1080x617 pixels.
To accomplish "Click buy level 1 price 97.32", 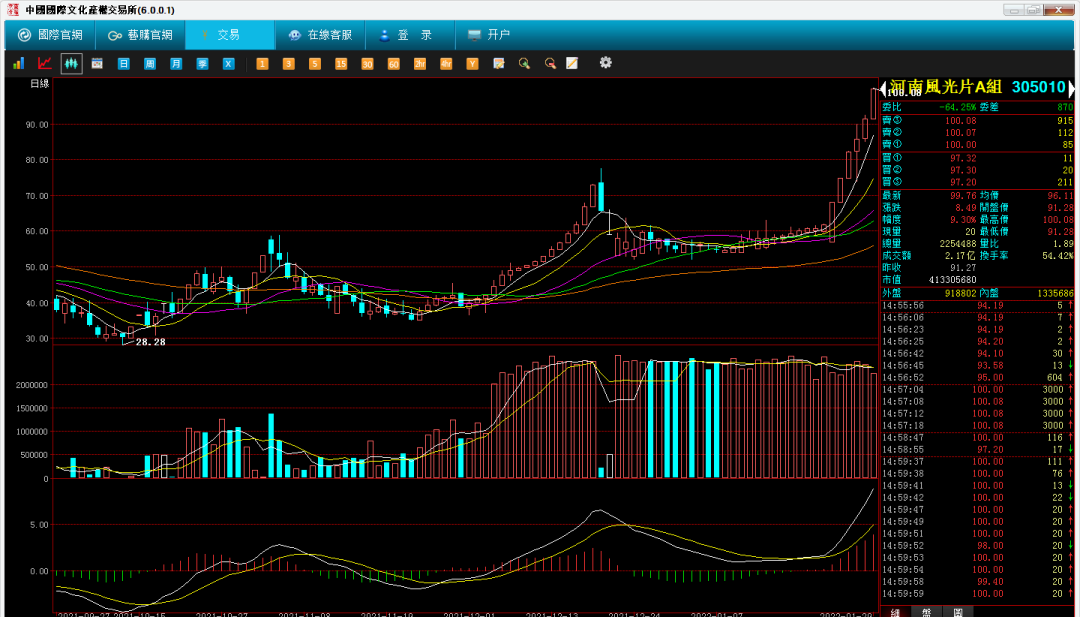I will [963, 158].
